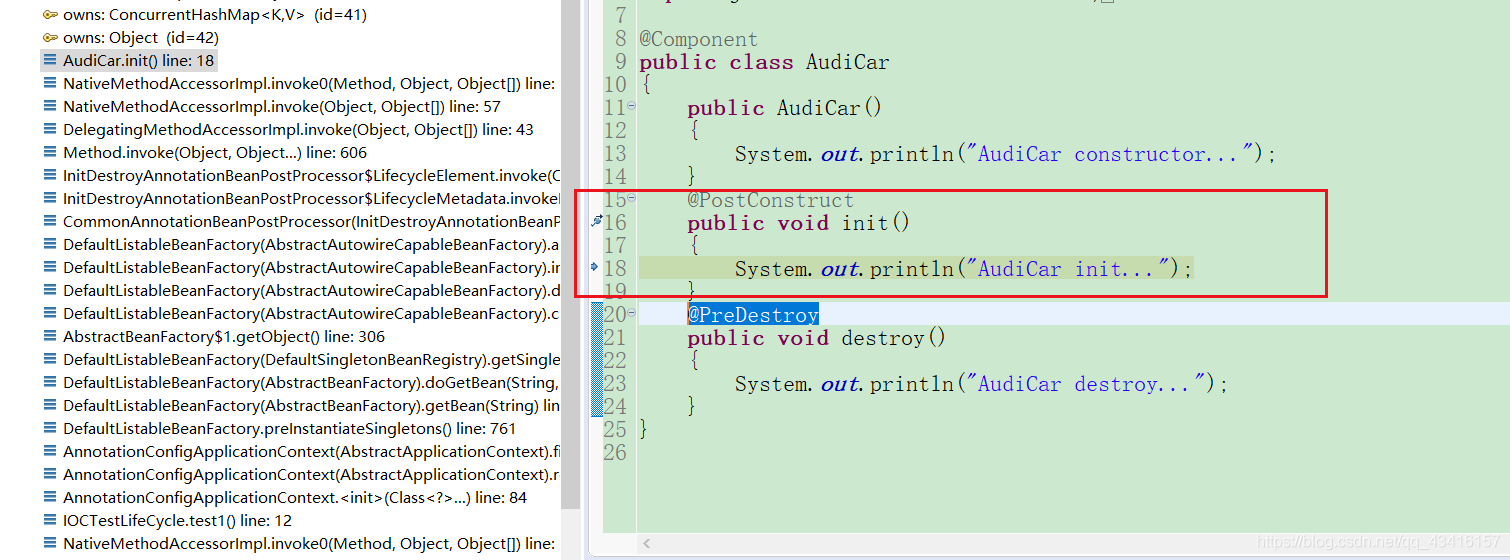Click the frame icon for AnnotationConfigApplicationContext.<init> line: 84
This screenshot has height=560, width=1510.
pos(50,498)
